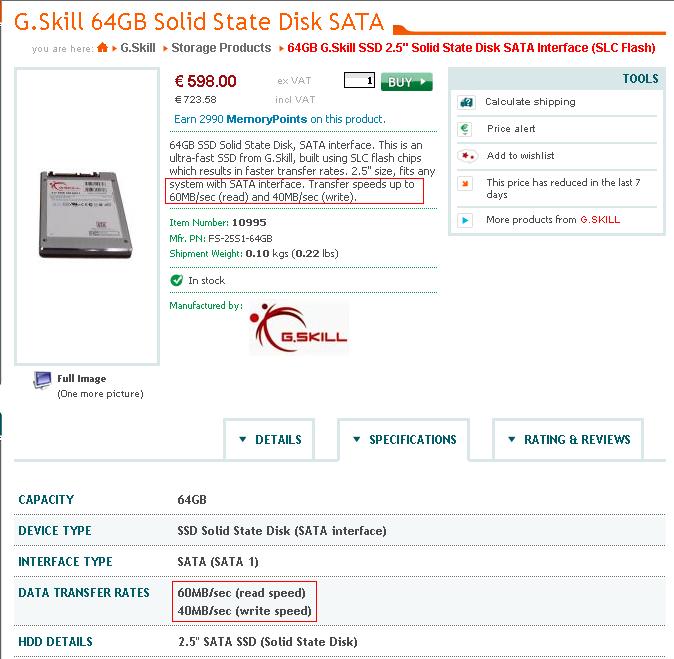Click the price reduced arrow icon

click(465, 184)
